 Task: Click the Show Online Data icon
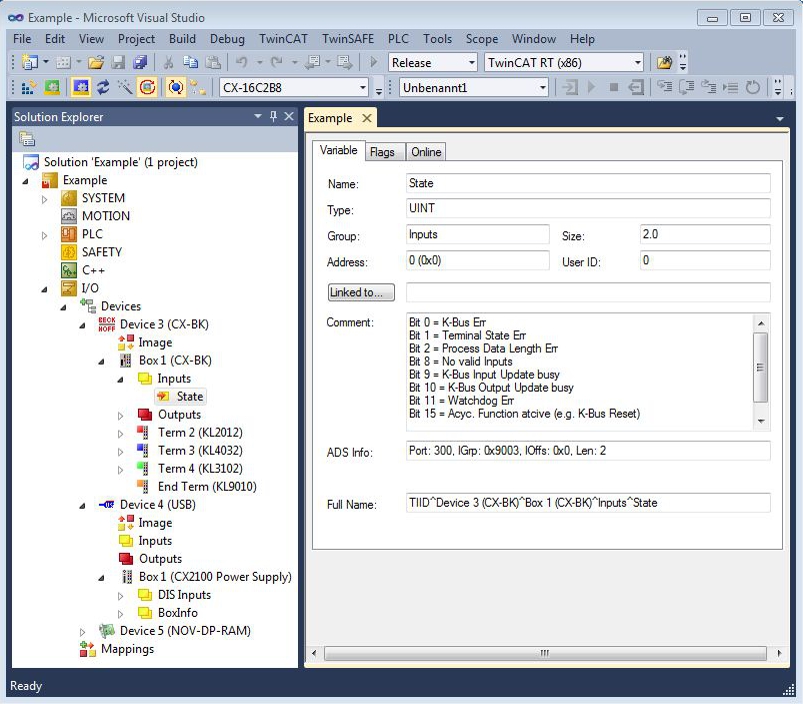point(176,88)
